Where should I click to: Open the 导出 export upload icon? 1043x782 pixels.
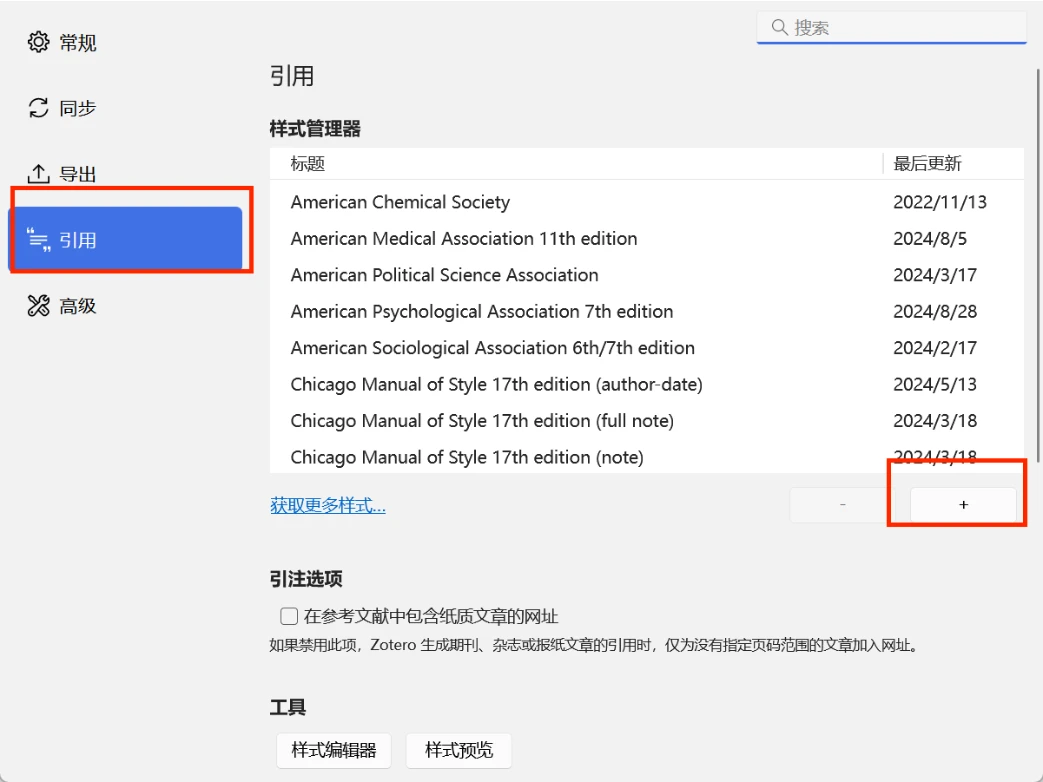[39, 174]
